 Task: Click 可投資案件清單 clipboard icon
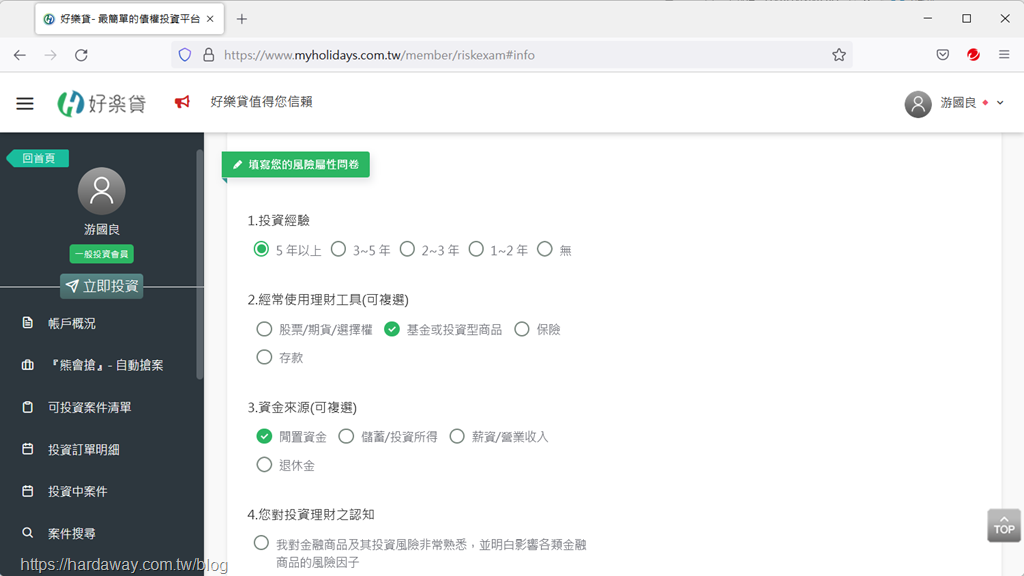[x=27, y=407]
